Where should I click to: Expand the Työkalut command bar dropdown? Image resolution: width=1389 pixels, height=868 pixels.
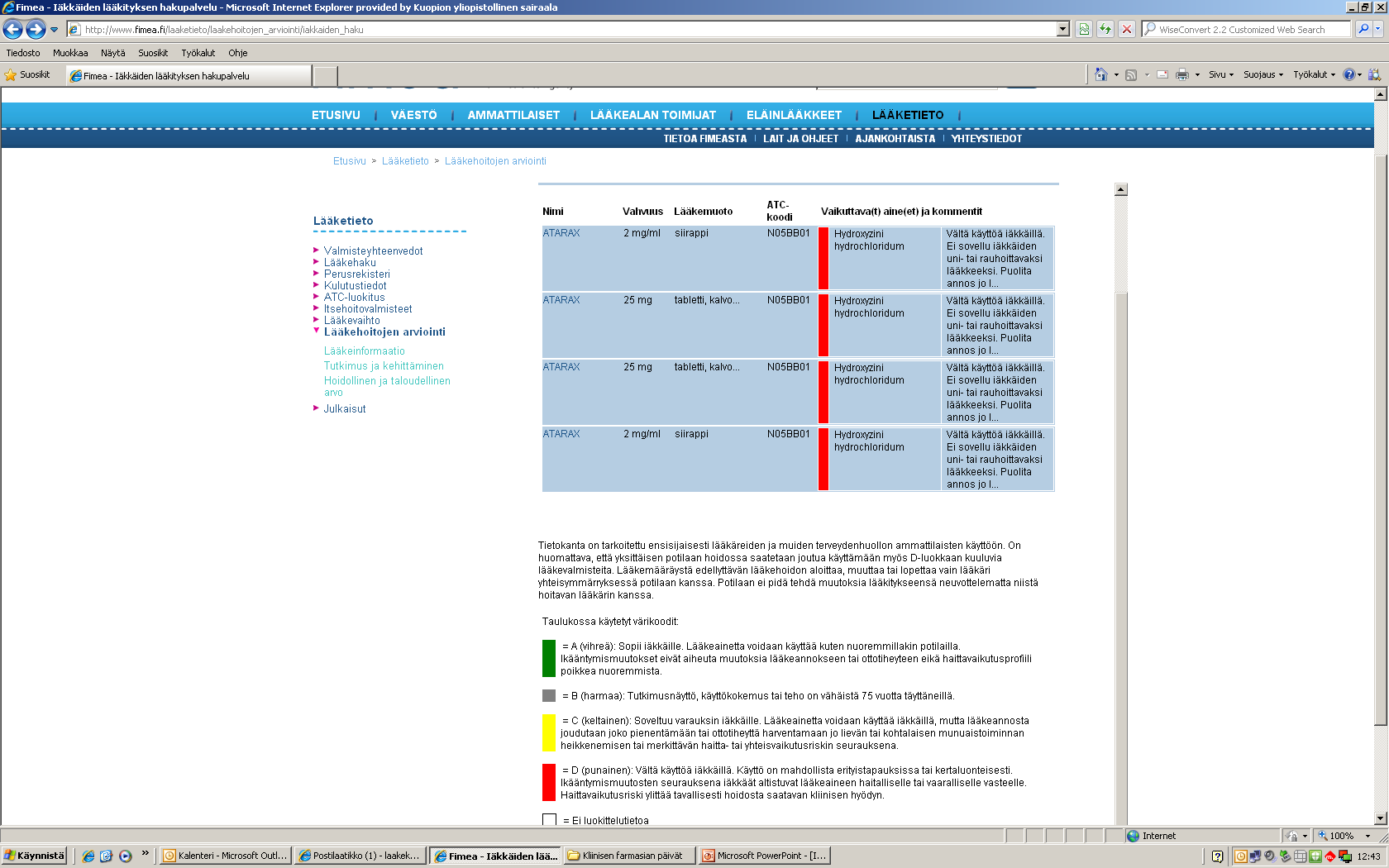(x=1315, y=74)
